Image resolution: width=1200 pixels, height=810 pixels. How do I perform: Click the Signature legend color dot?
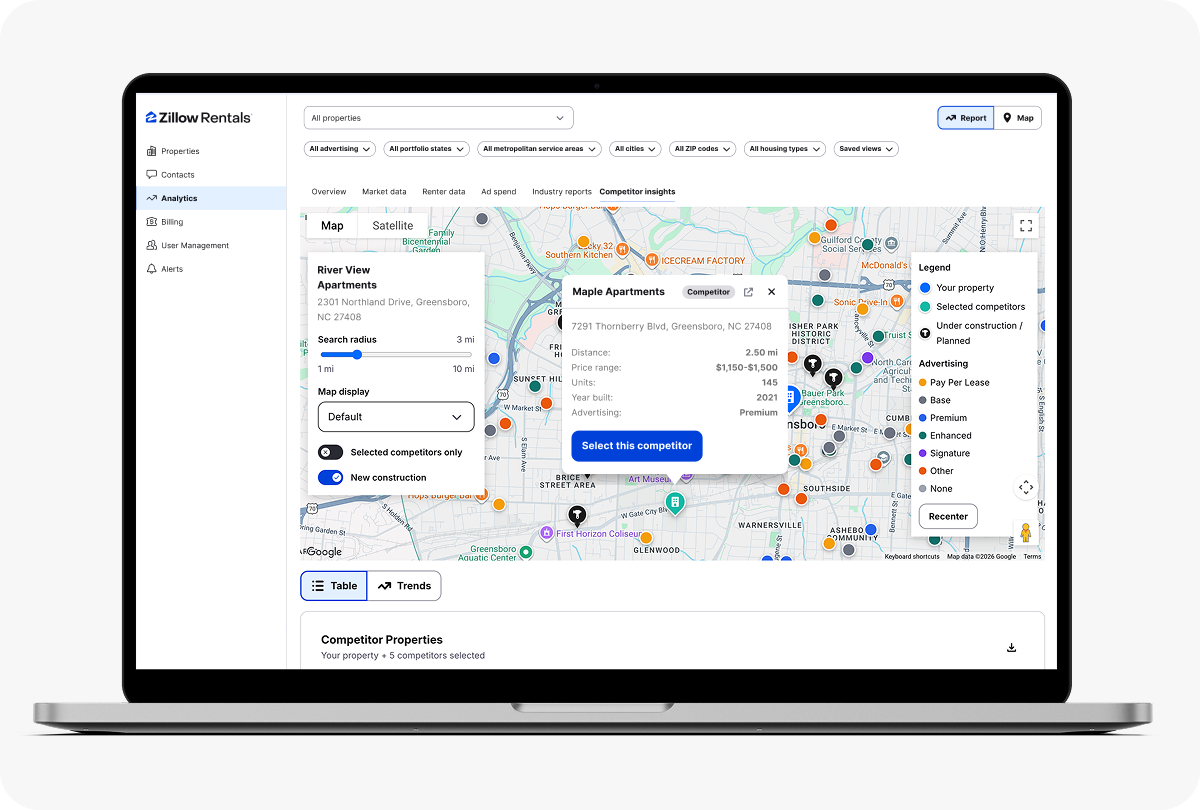[923, 453]
